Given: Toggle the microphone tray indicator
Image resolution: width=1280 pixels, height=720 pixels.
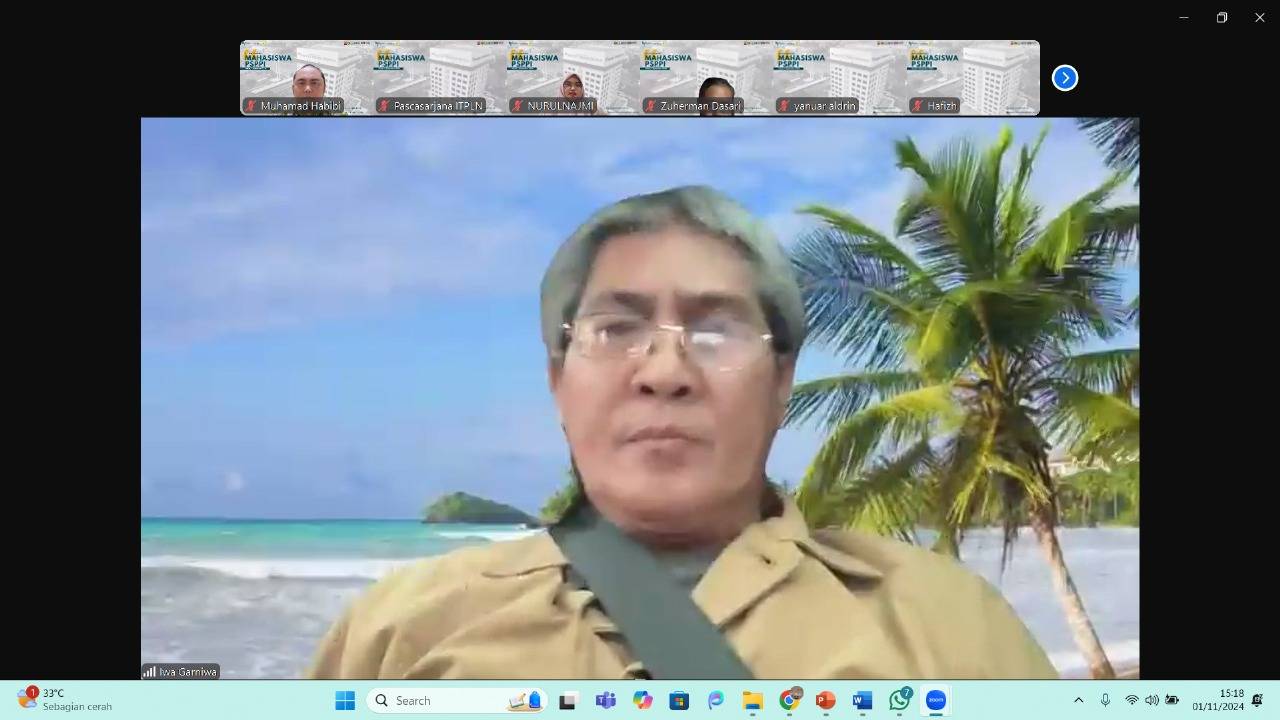Looking at the screenshot, I should [x=1105, y=700].
